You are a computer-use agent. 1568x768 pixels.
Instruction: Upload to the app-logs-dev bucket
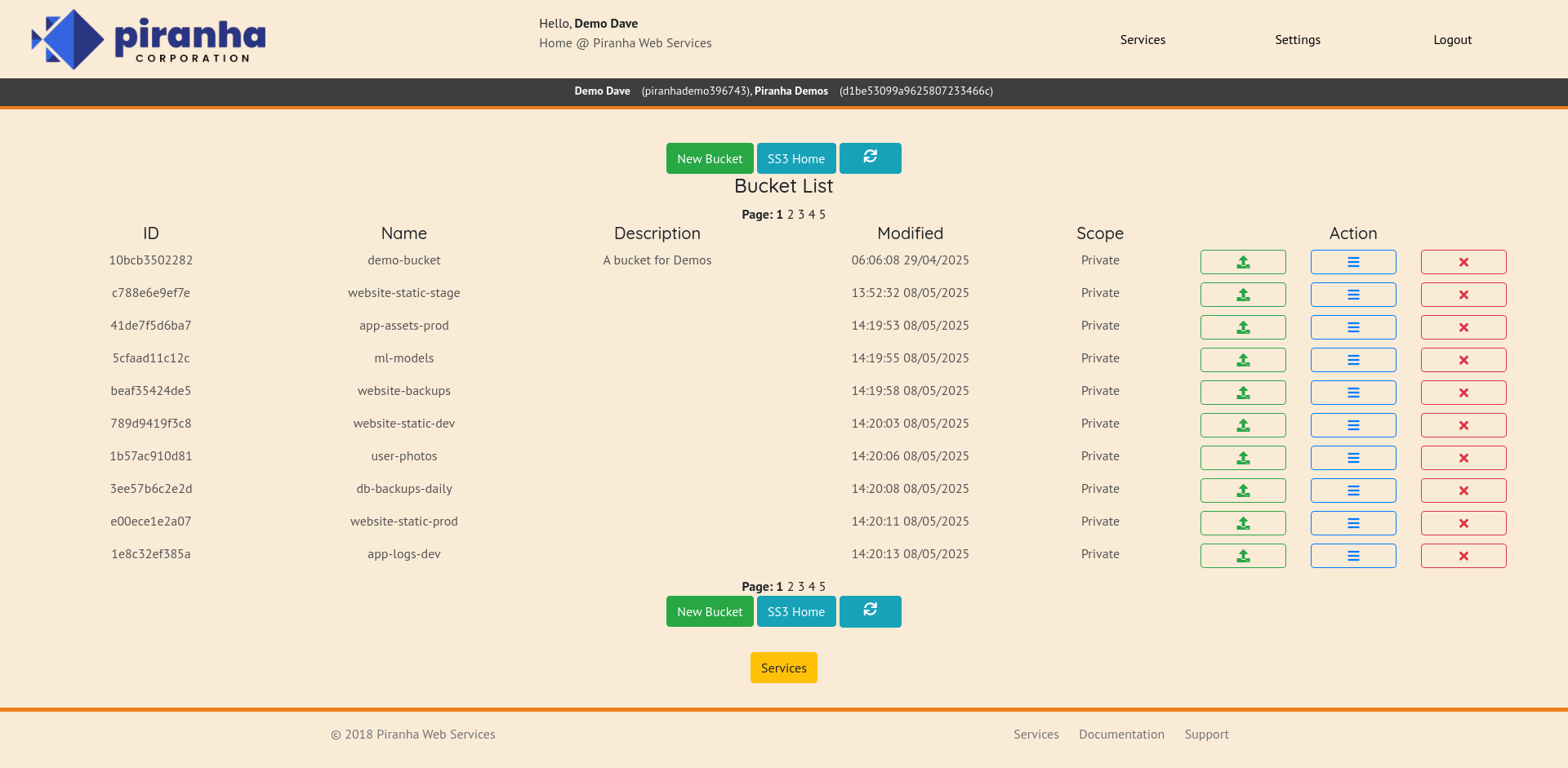[x=1242, y=556]
